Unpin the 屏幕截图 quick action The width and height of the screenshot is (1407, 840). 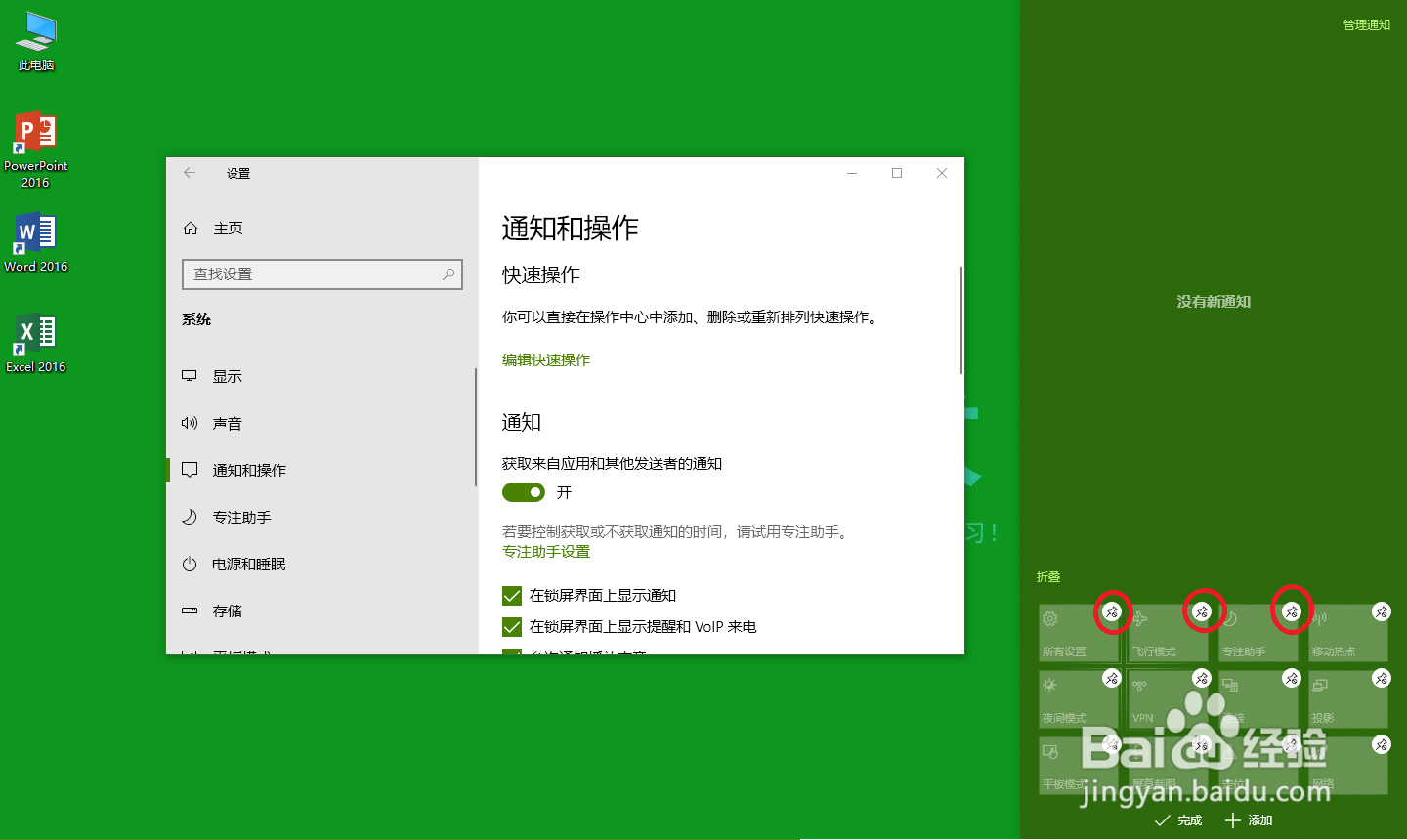(x=1202, y=744)
